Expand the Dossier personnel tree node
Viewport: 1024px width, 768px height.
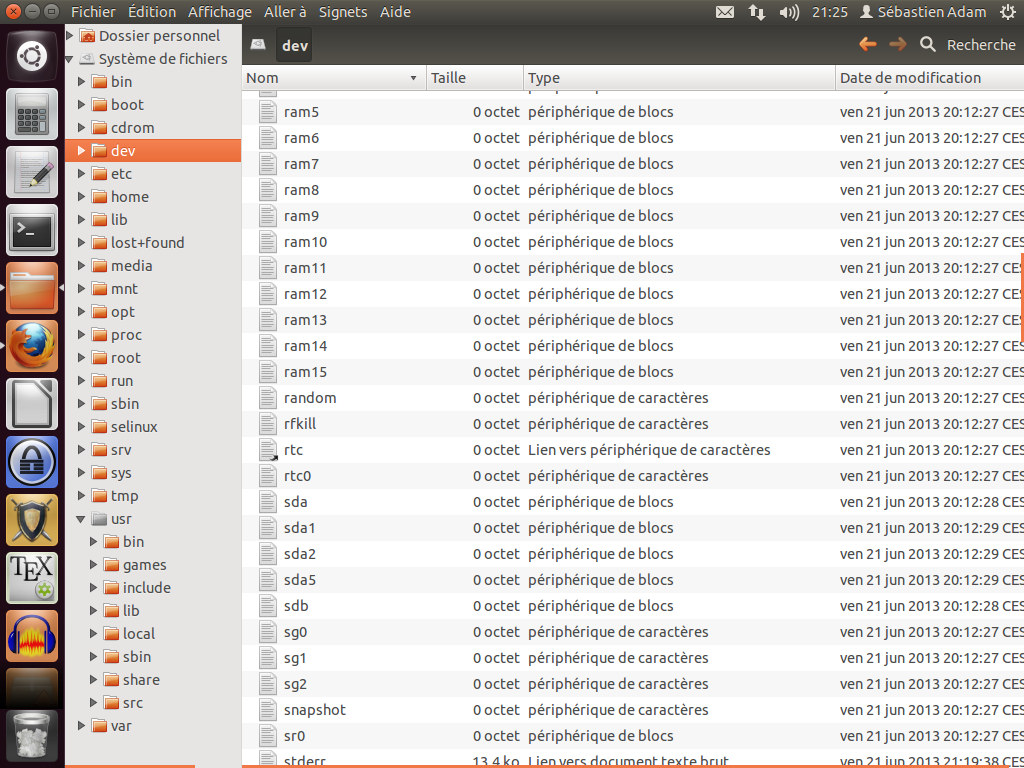pyautogui.click(x=70, y=36)
